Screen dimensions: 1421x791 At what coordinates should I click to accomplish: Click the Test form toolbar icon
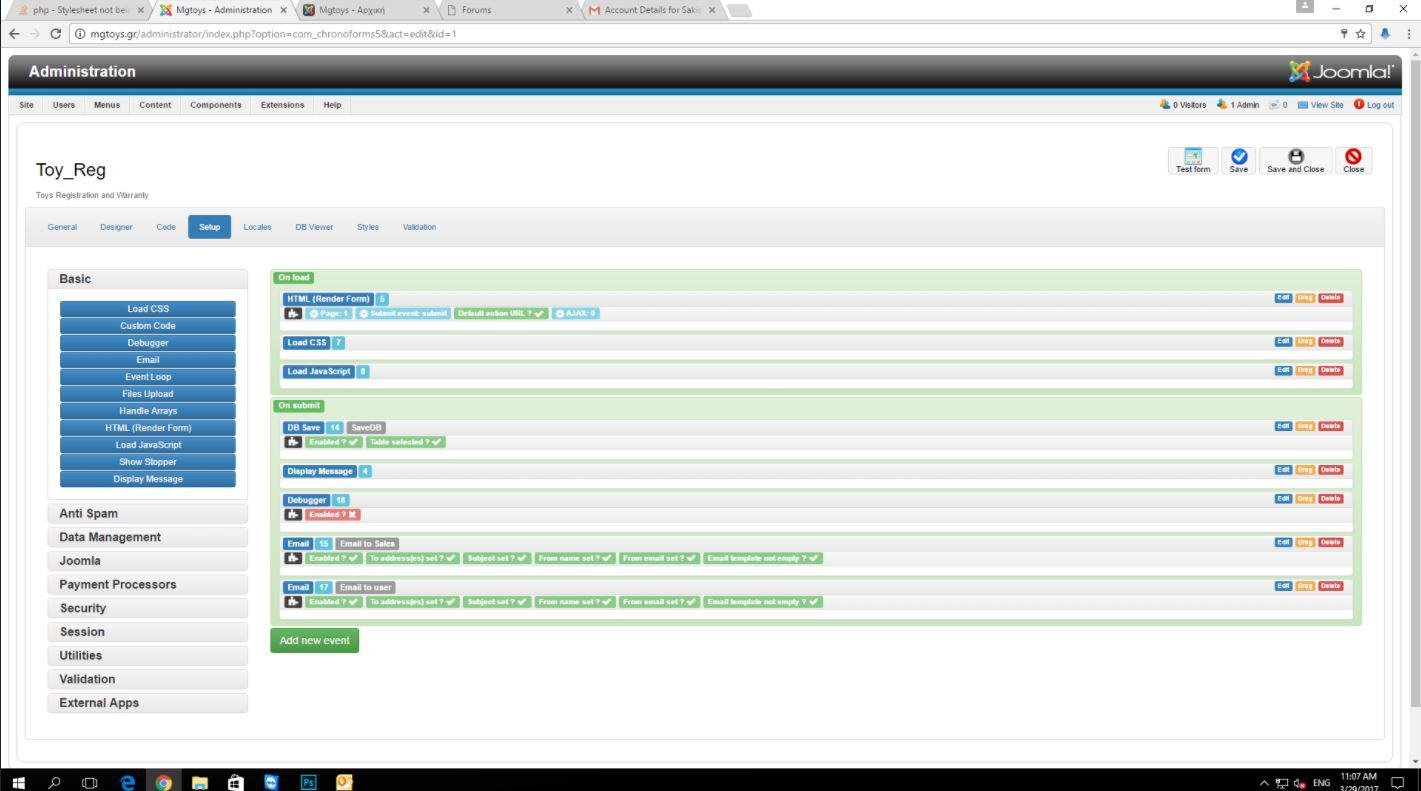coord(1193,160)
